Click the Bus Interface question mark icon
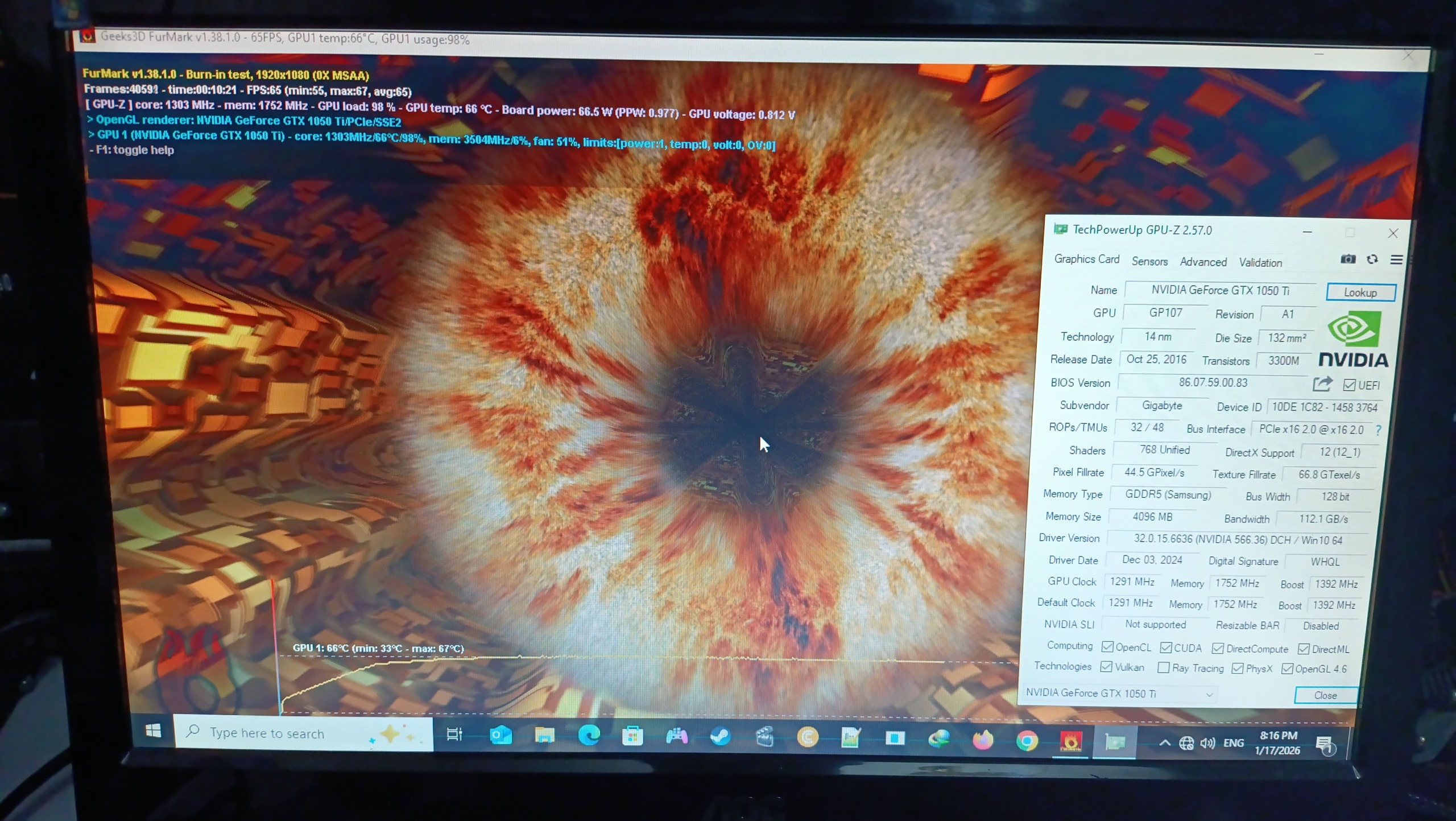The width and height of the screenshot is (1456, 821). click(1378, 430)
